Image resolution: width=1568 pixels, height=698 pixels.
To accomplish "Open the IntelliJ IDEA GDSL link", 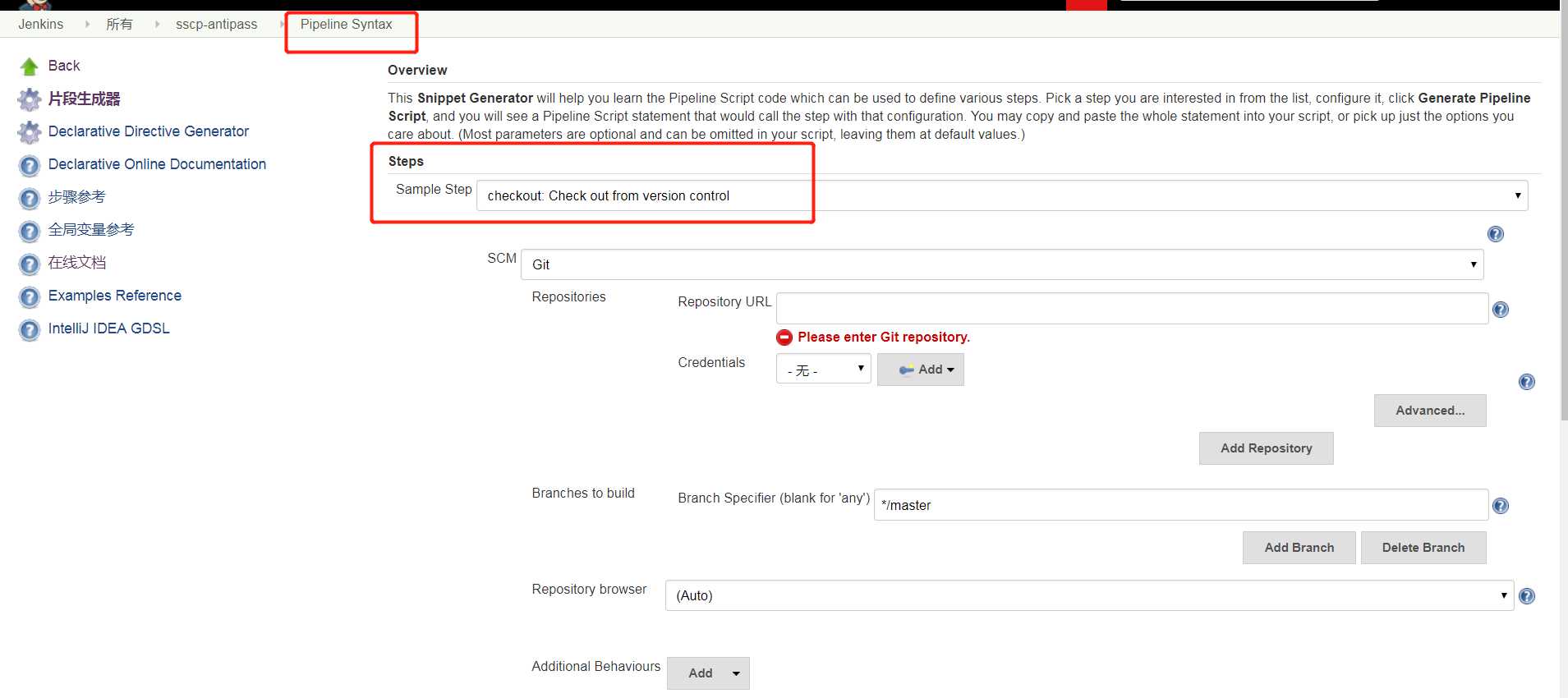I will tap(109, 328).
